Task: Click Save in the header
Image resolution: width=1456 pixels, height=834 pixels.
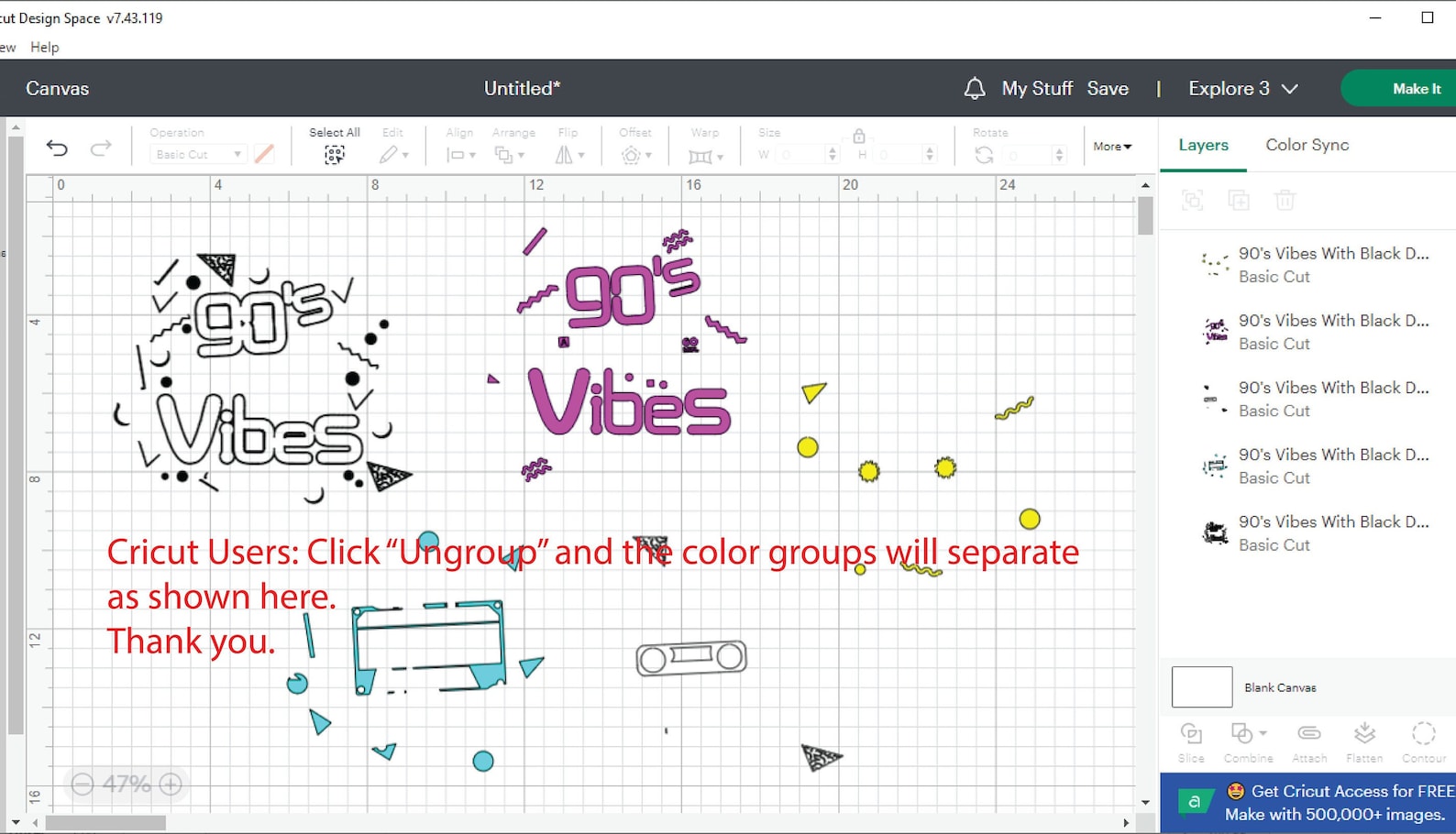Action: point(1108,88)
